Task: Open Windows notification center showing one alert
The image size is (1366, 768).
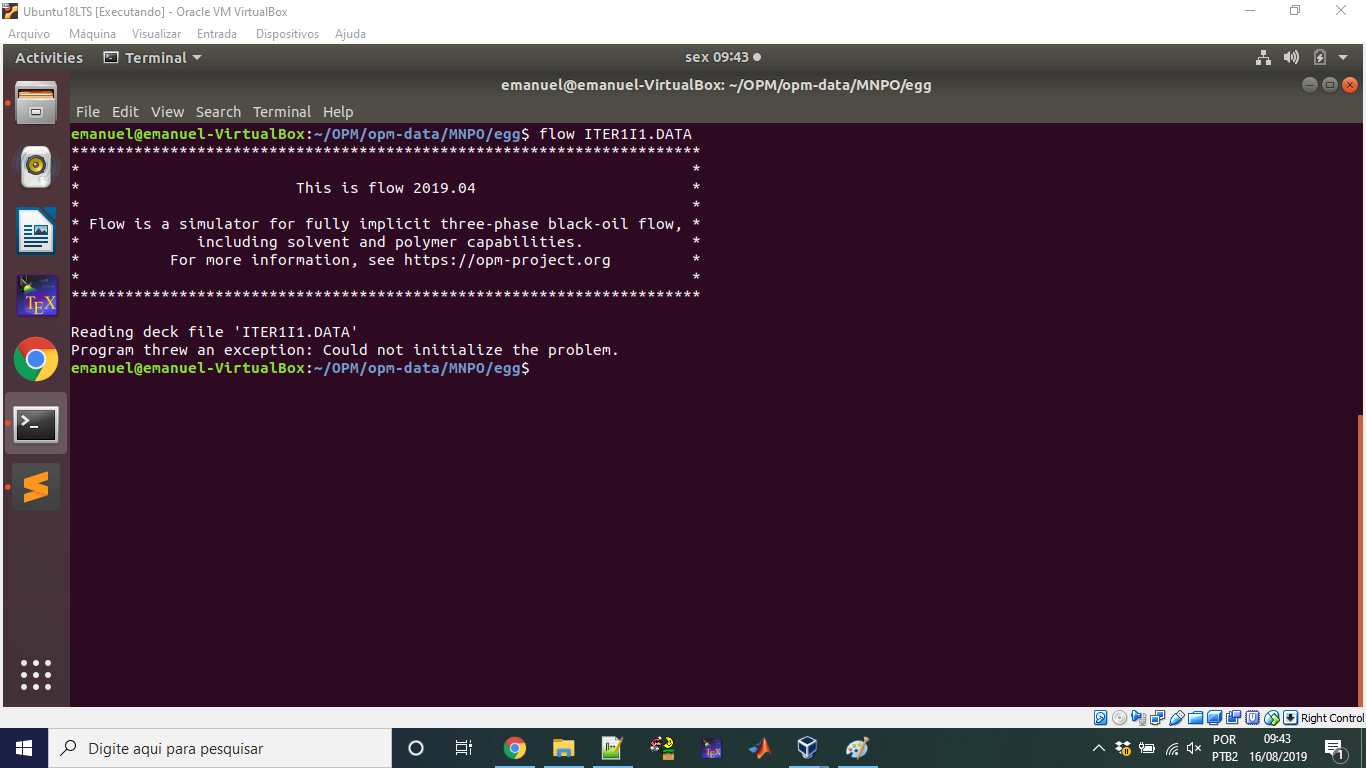Action: (1334, 748)
